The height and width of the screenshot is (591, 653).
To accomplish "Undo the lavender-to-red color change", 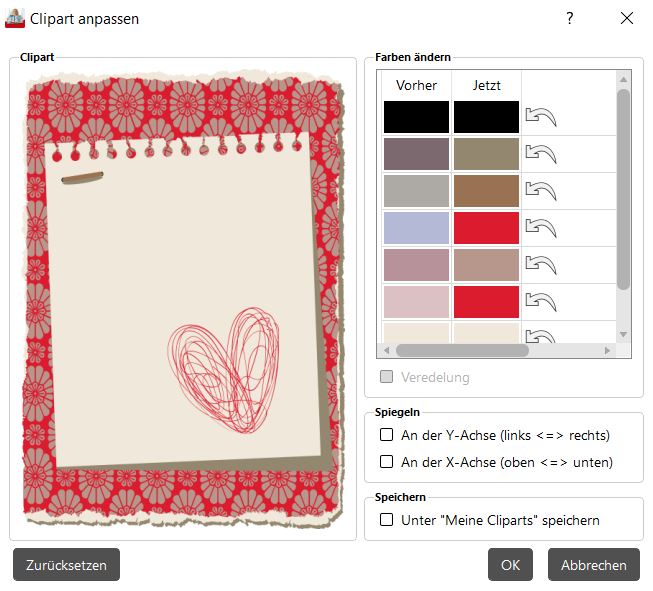I will [540, 228].
